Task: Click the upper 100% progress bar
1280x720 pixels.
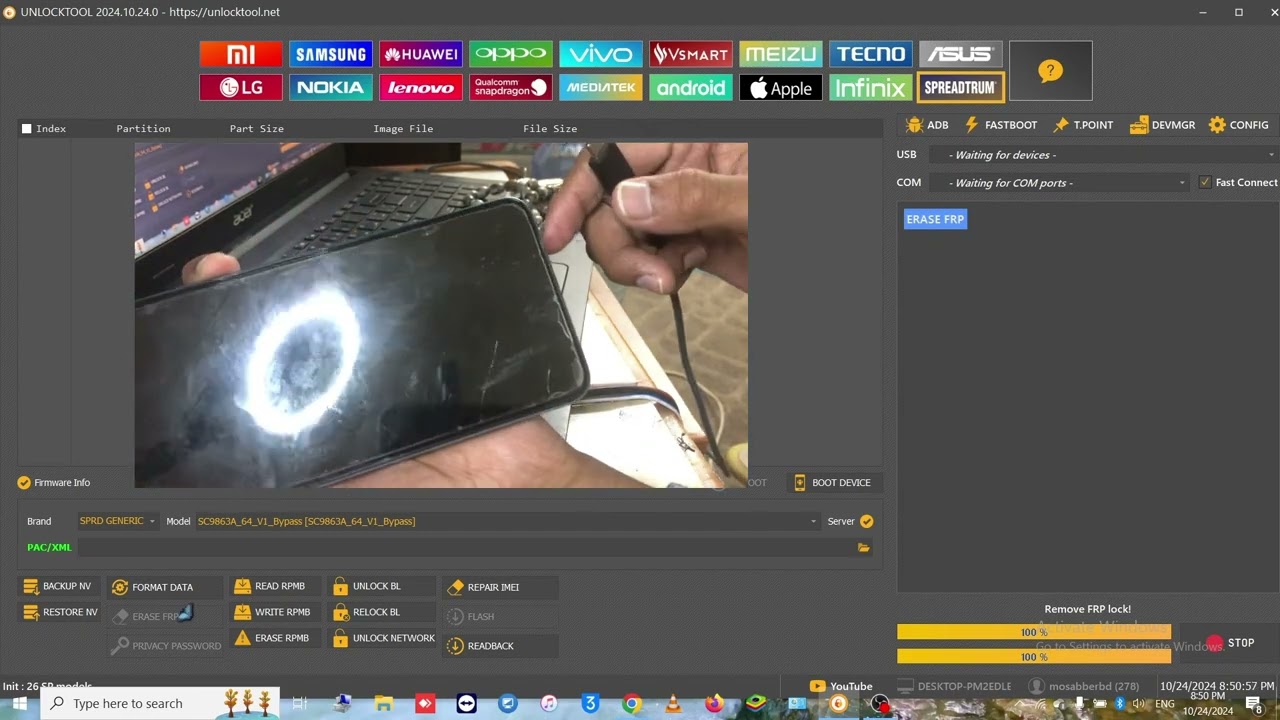Action: coord(1034,632)
